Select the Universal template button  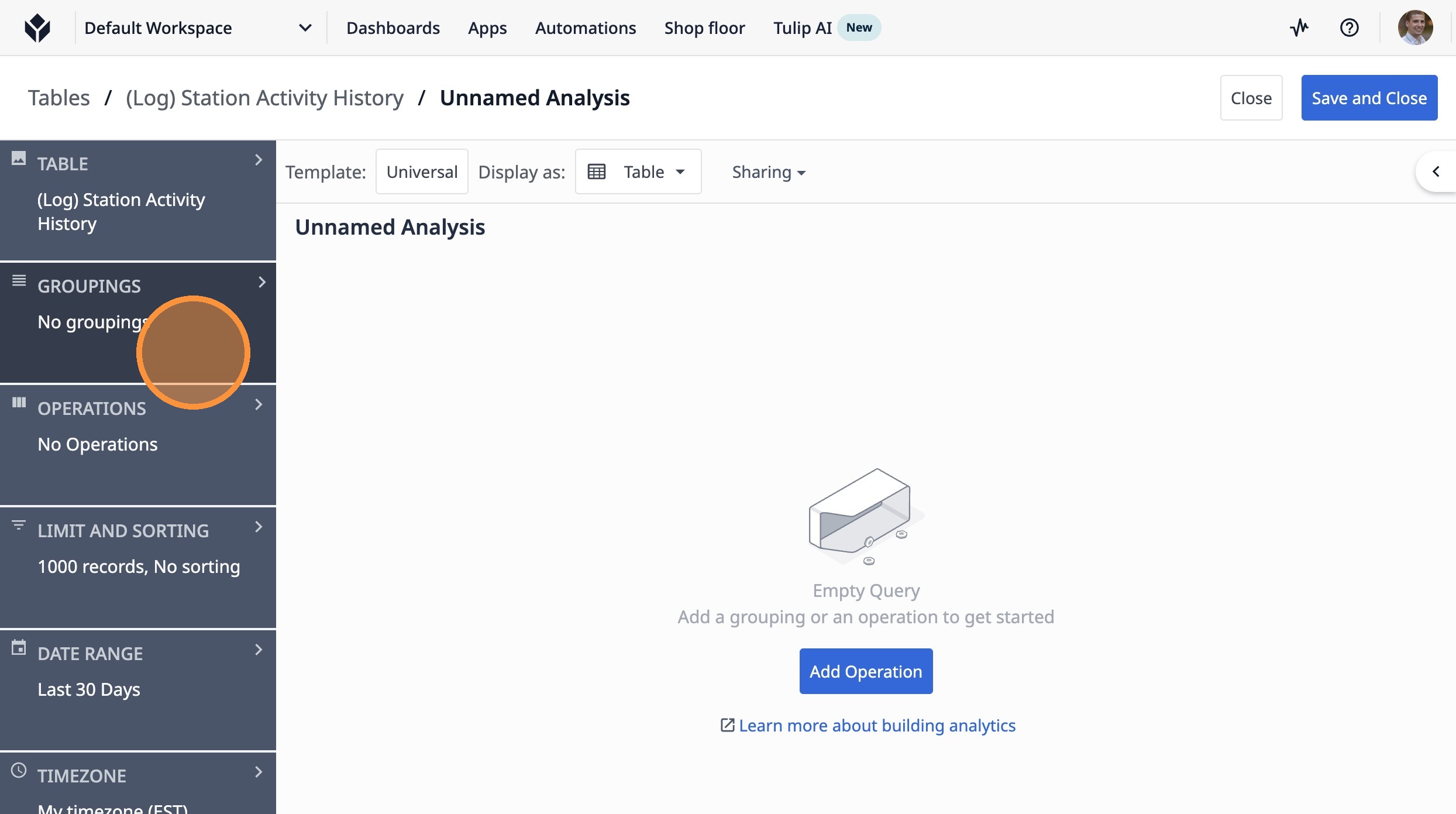[421, 171]
